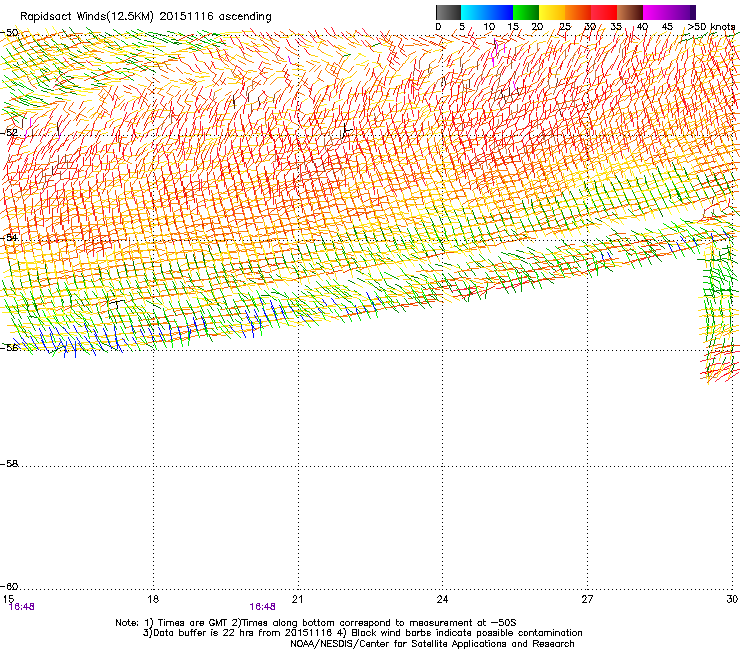Click the ">50 knots" legend label
740x650 pixels.
711,27
